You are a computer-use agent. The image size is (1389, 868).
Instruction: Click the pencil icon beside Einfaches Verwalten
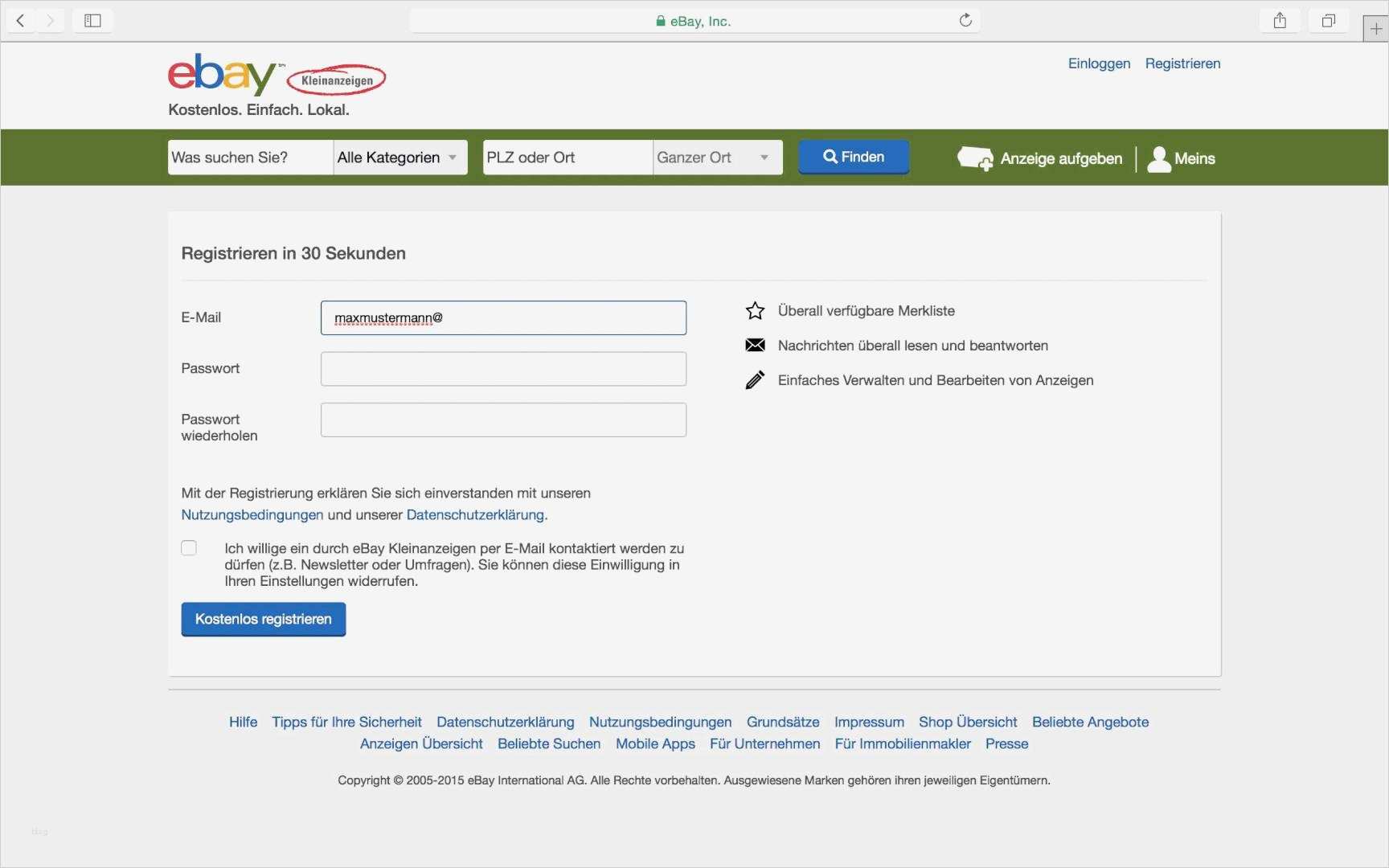[755, 379]
